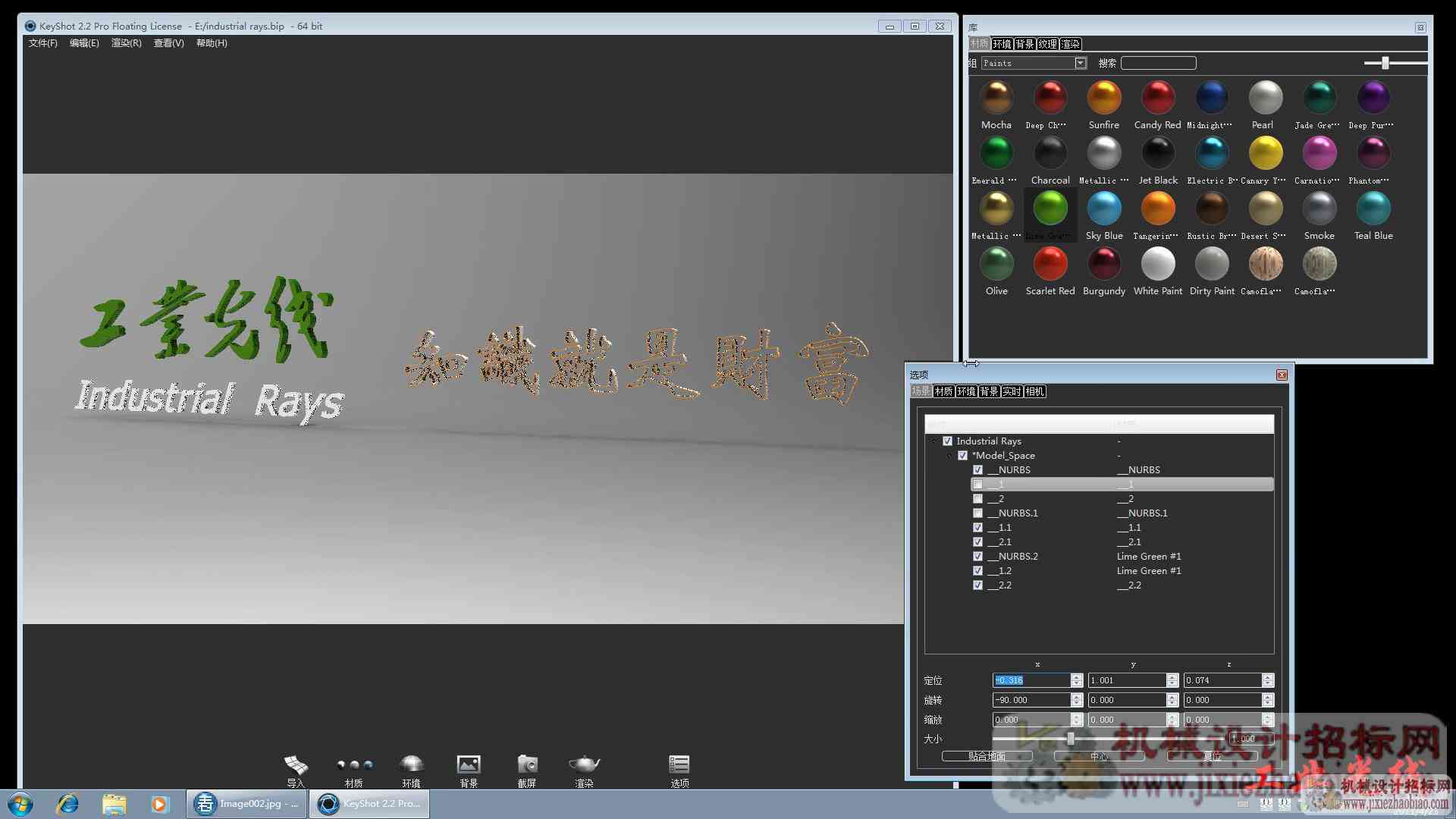The width and height of the screenshot is (1456, 819).
Task: Switch to library Textures (纹理) tab
Action: coord(1048,44)
